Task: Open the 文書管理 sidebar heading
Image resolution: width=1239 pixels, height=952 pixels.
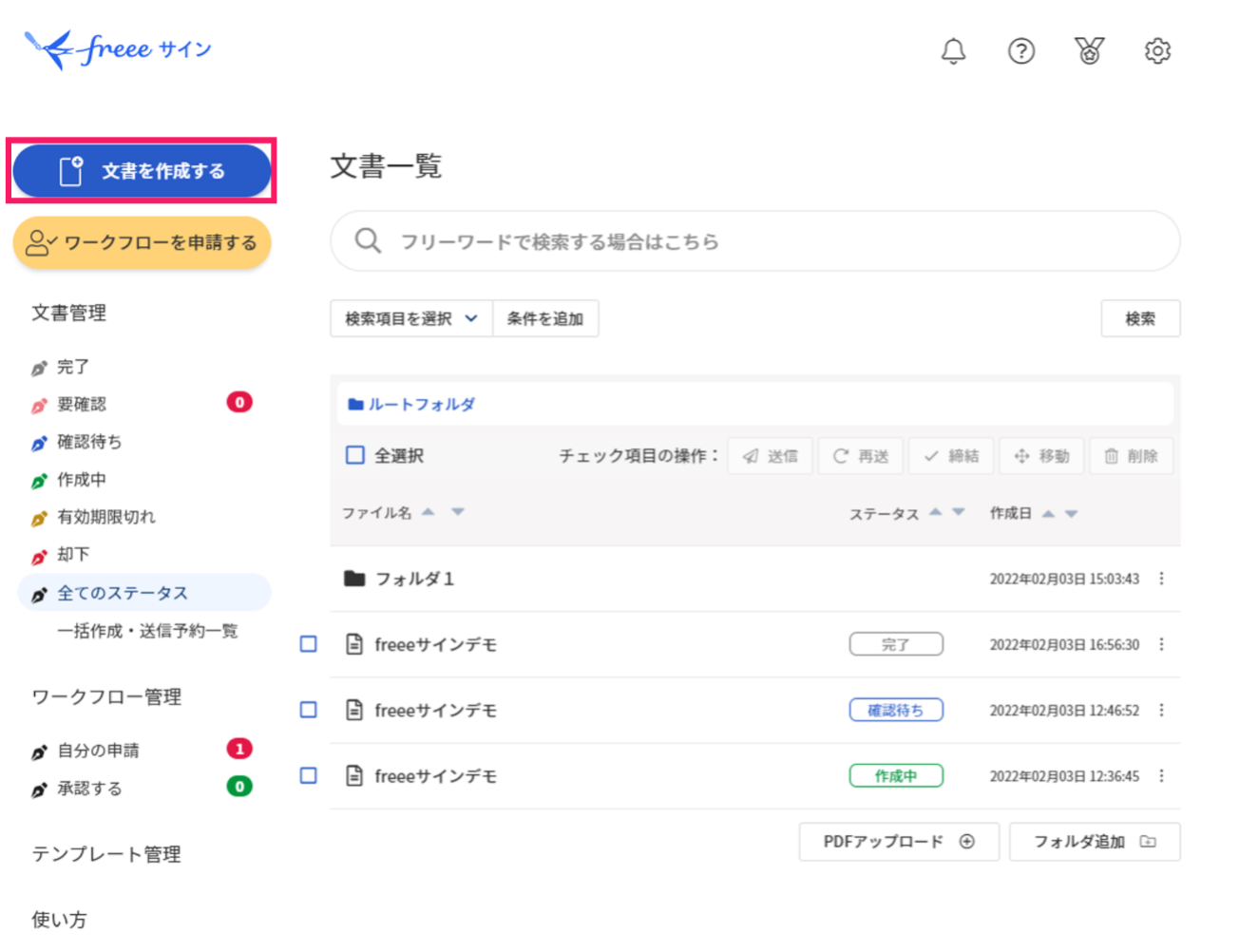Action: (x=69, y=313)
